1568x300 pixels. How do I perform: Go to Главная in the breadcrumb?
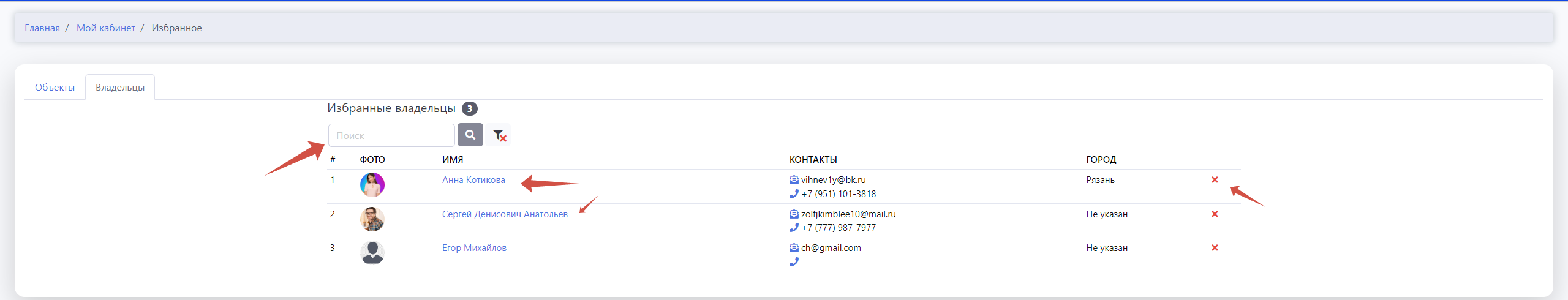coord(42,28)
